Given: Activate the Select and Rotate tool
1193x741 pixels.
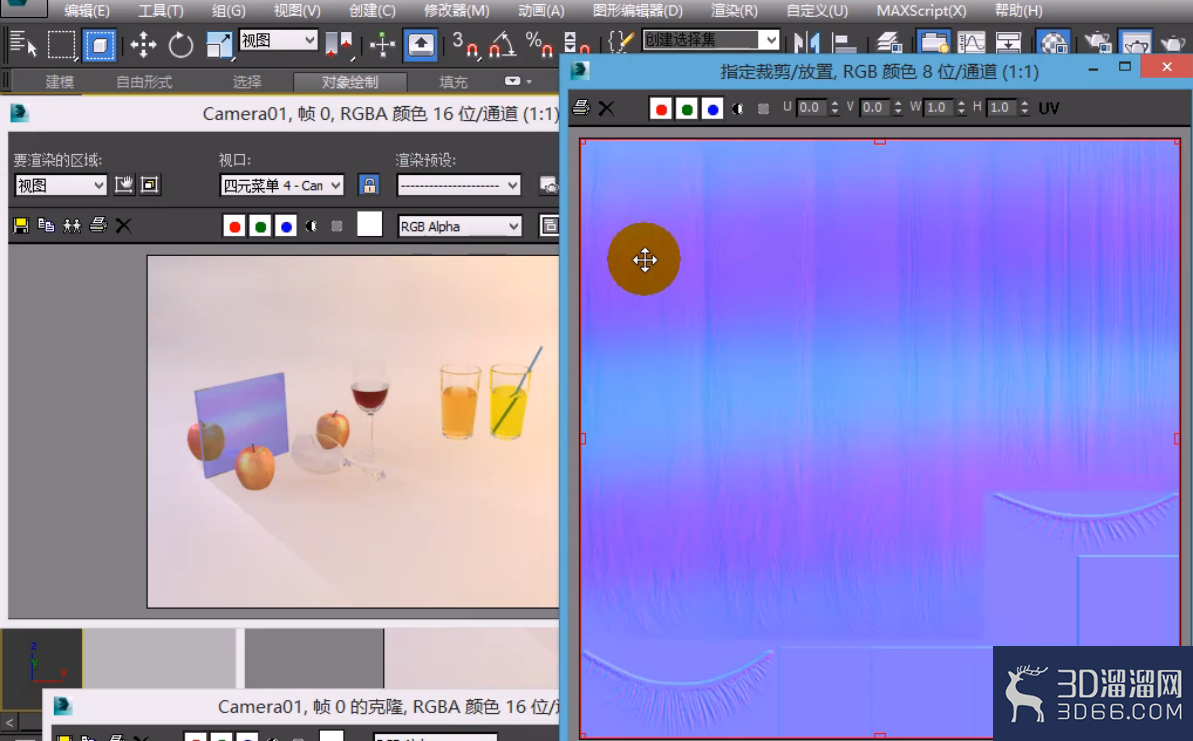Looking at the screenshot, I should pos(180,45).
